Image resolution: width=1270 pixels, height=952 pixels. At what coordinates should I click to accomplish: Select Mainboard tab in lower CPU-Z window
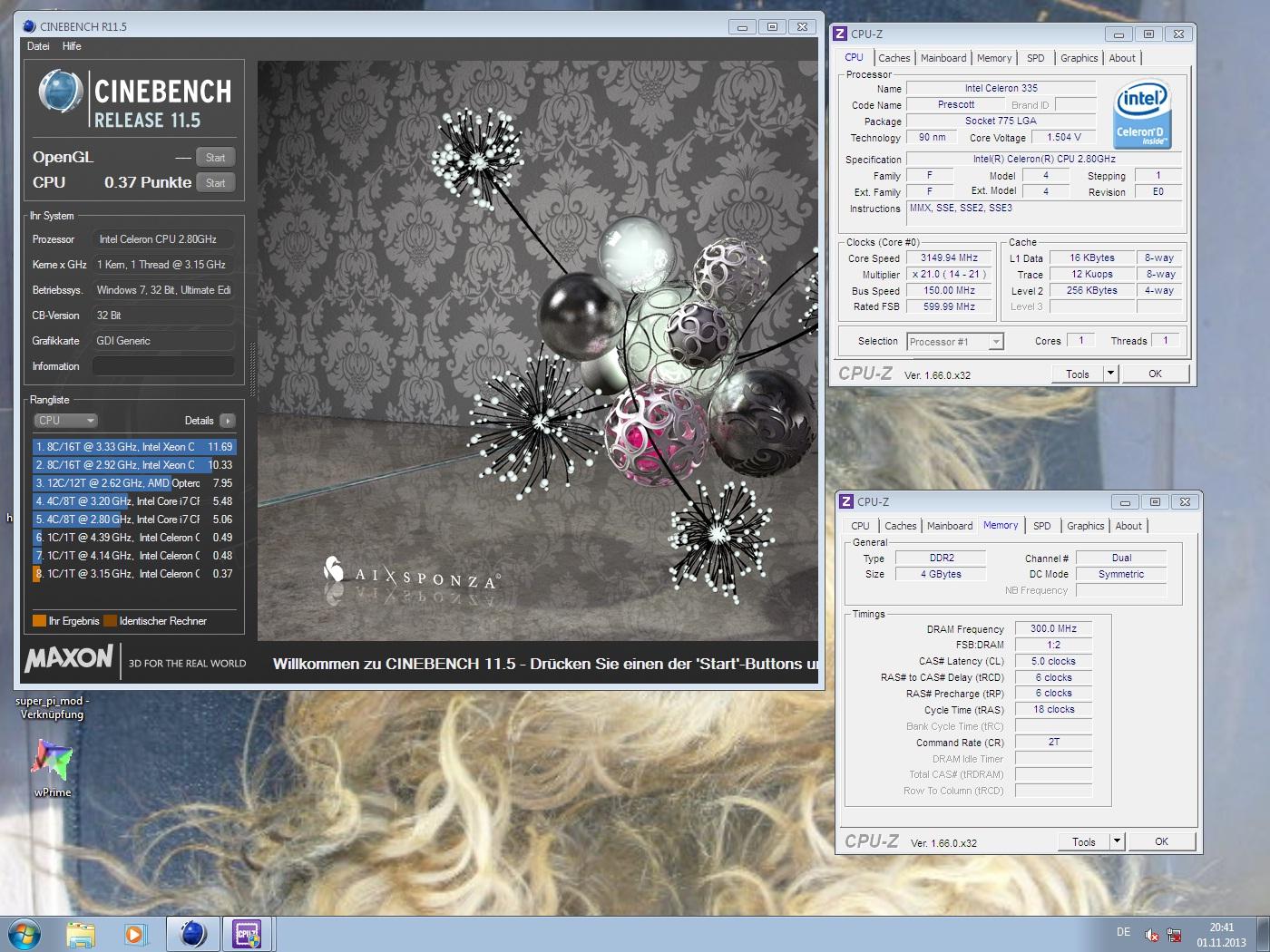(x=950, y=526)
